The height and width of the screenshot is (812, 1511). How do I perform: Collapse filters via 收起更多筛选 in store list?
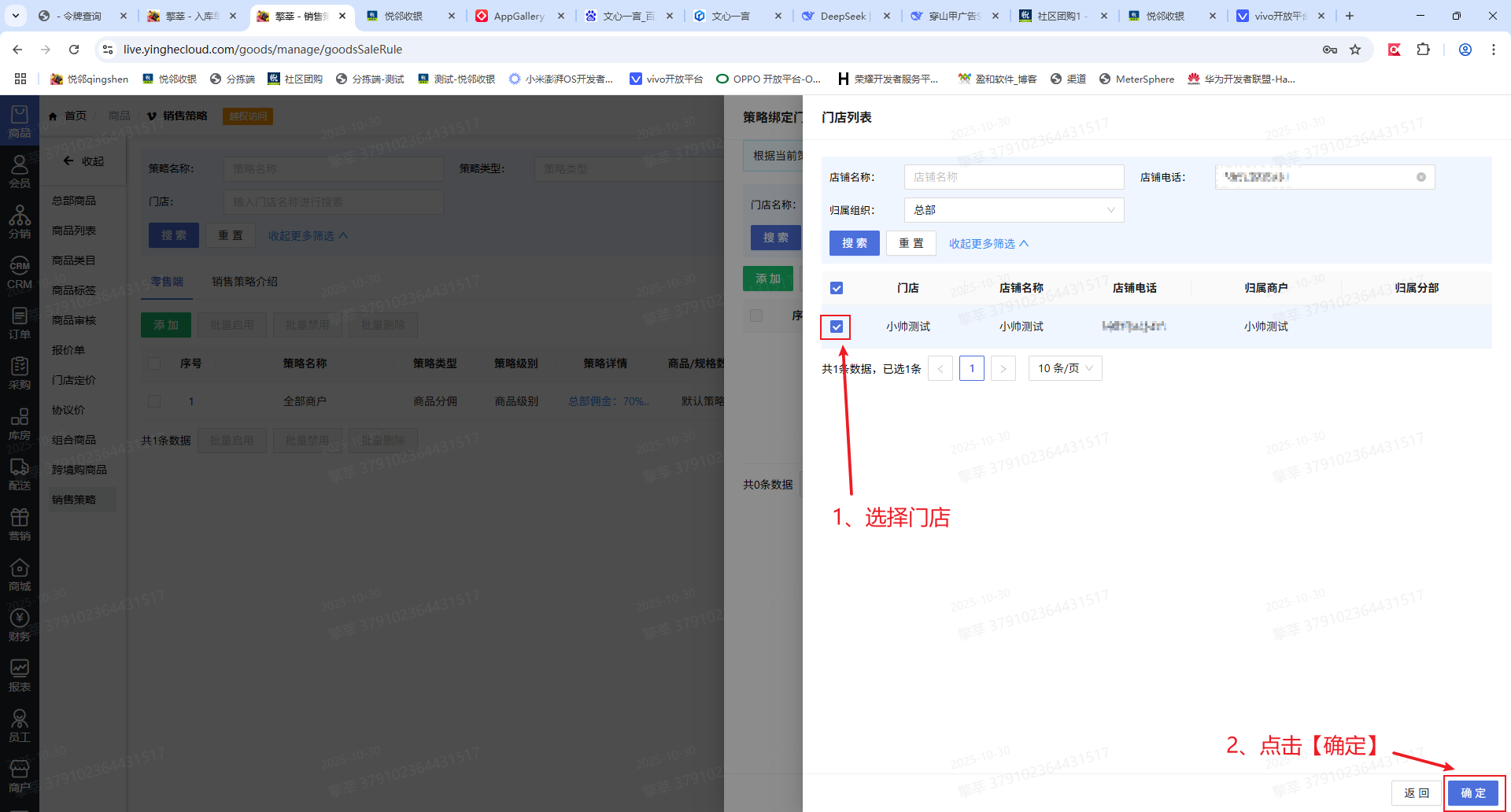tap(988, 244)
